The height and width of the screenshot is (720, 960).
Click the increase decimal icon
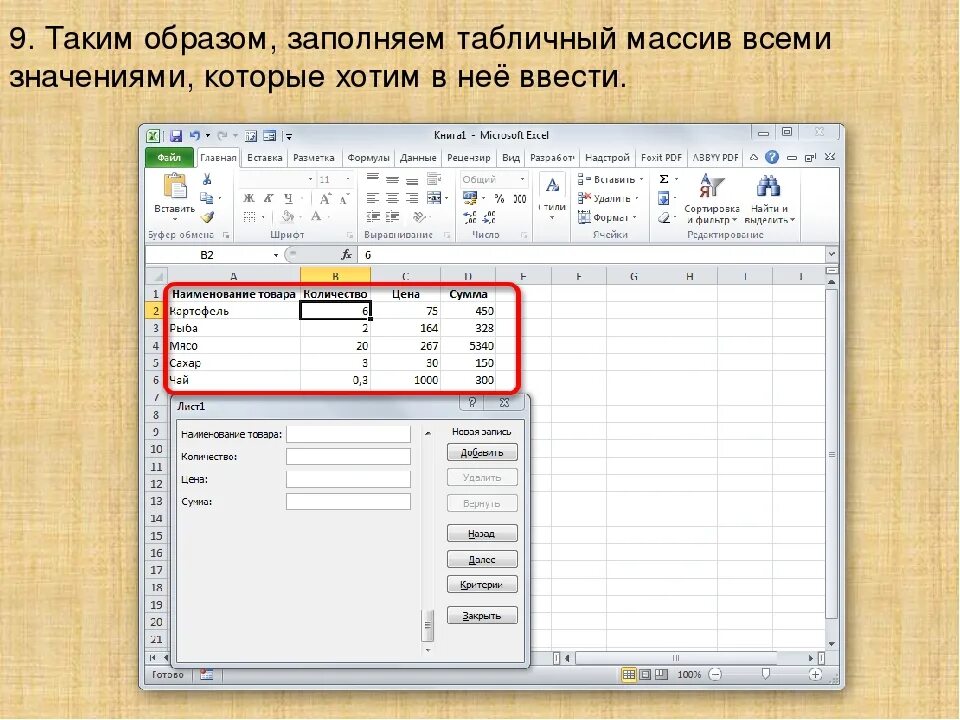(470, 217)
